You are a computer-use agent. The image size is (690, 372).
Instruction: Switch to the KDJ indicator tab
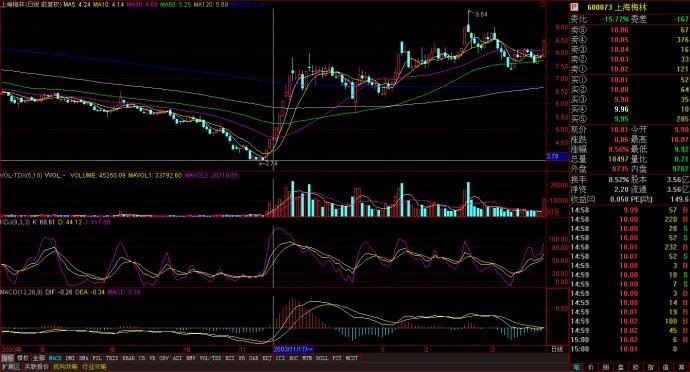pos(267,358)
